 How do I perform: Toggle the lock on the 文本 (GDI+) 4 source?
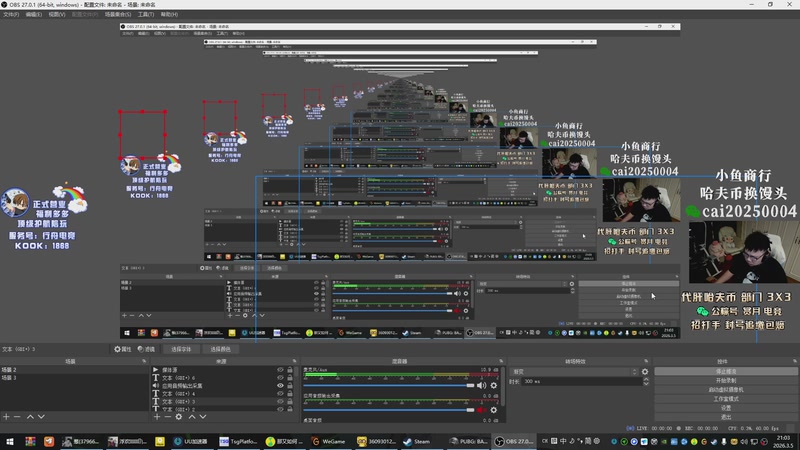[x=290, y=393]
